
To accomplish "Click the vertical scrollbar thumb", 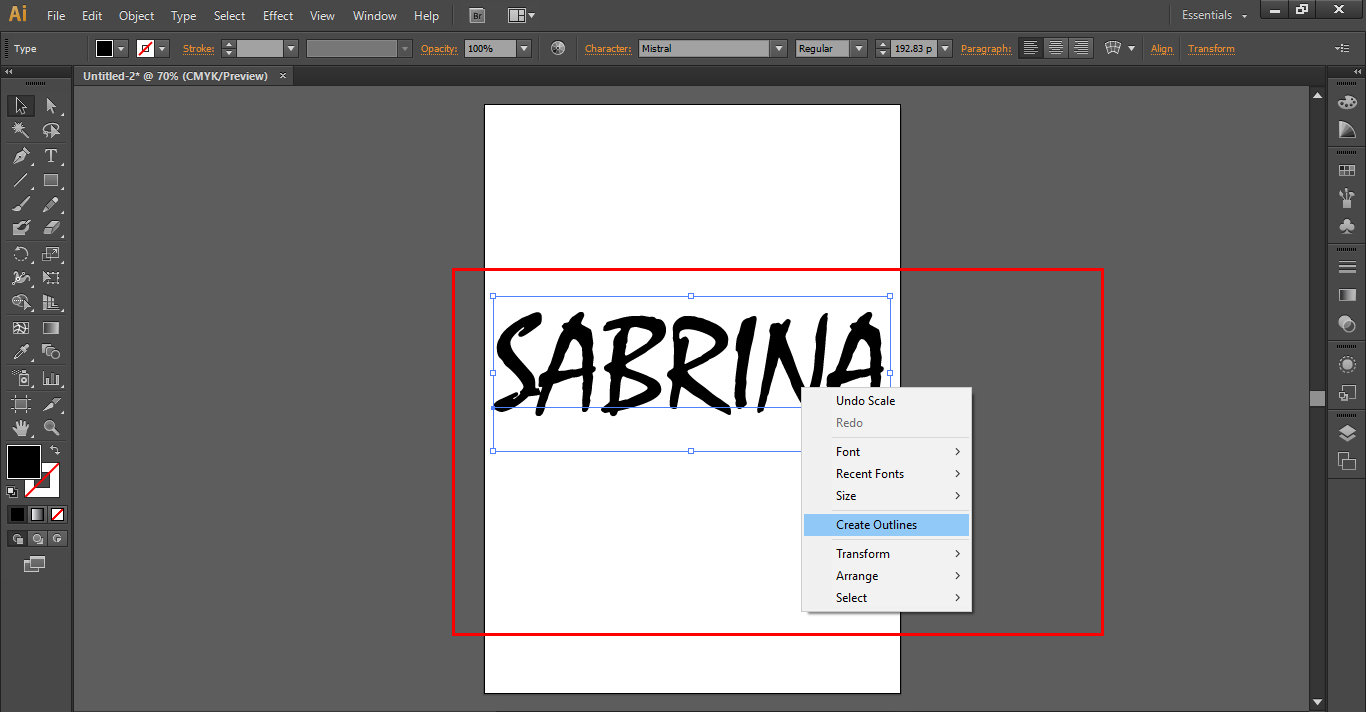I will pos(1316,398).
